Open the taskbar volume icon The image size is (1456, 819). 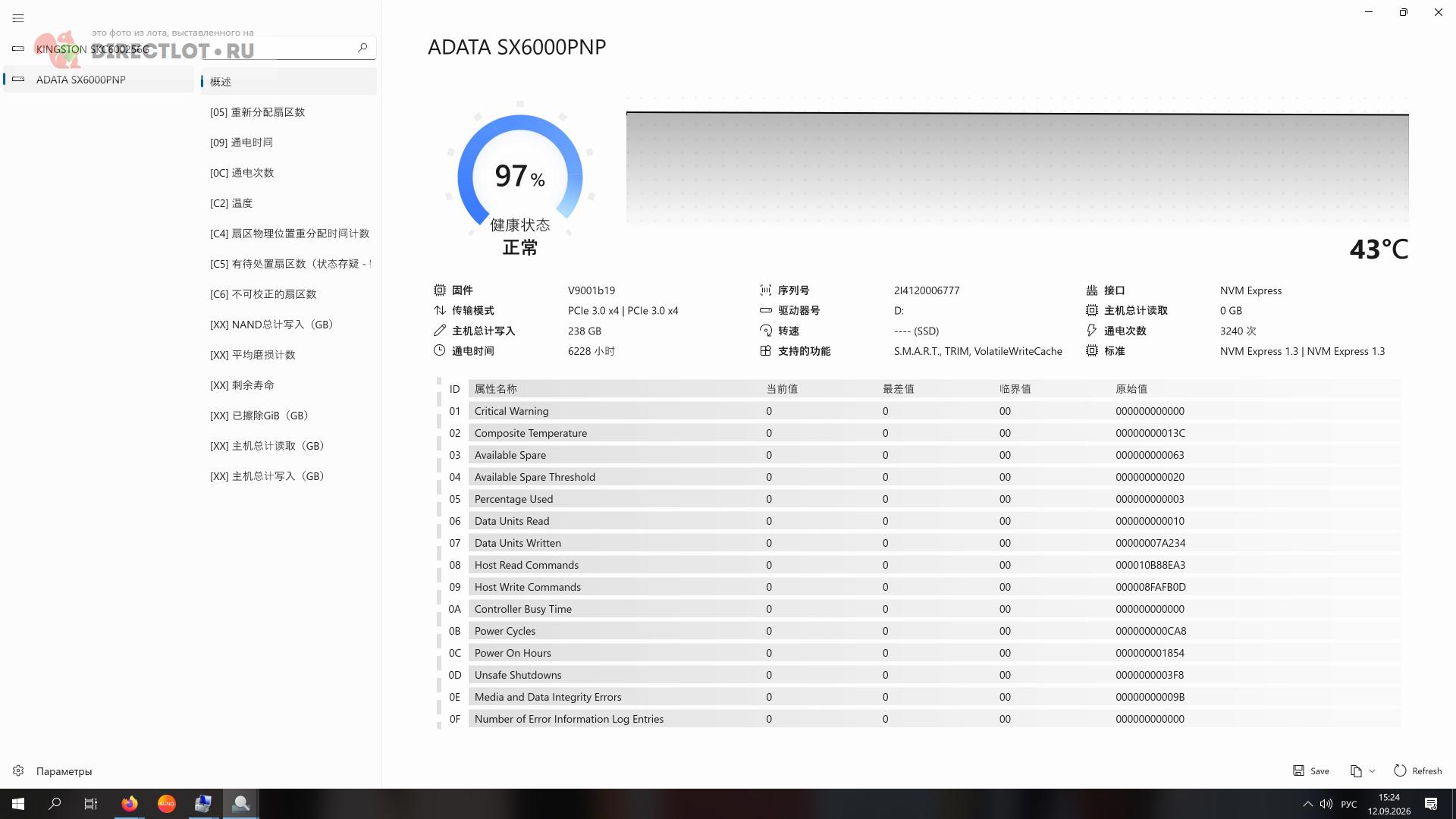(x=1326, y=804)
